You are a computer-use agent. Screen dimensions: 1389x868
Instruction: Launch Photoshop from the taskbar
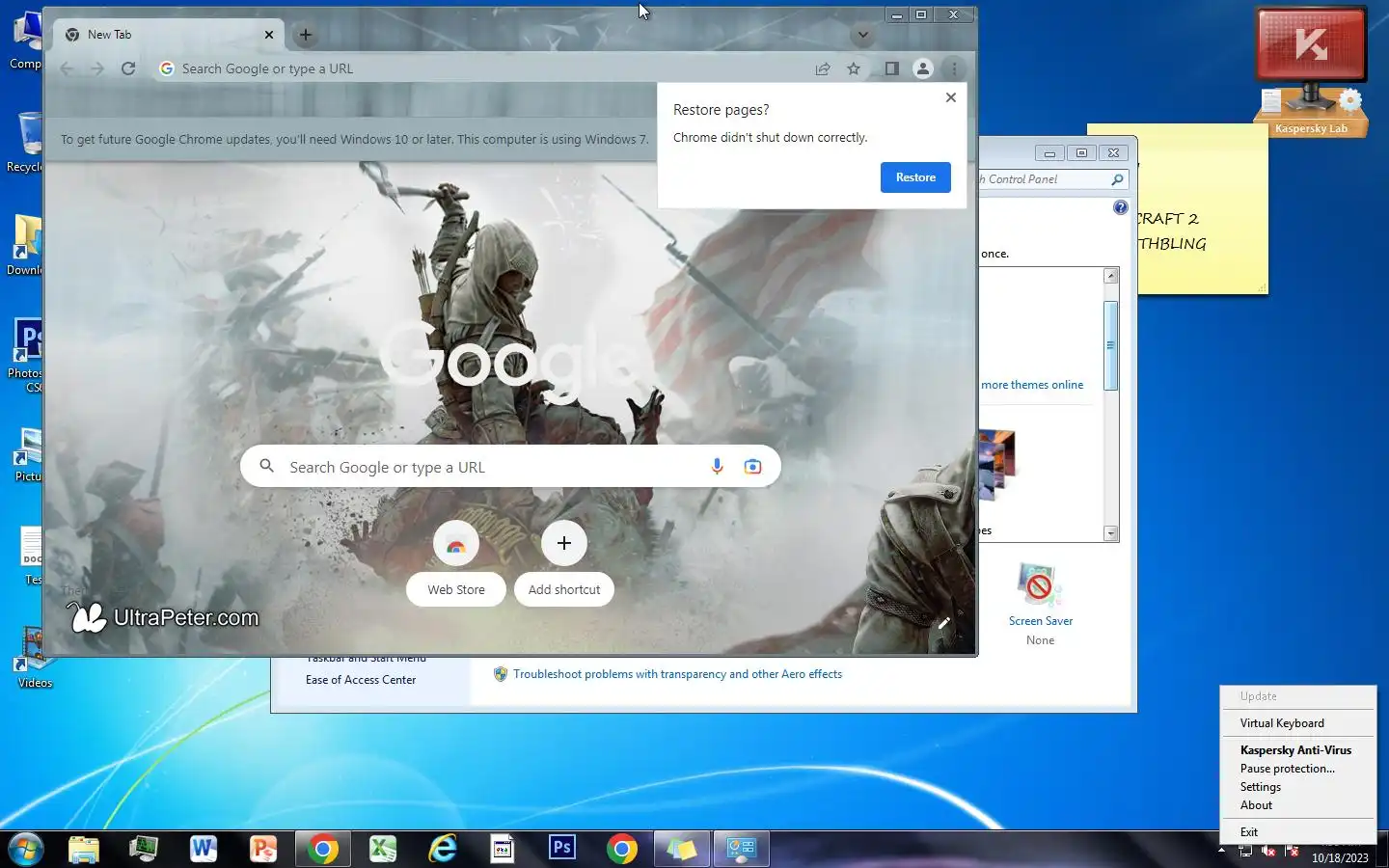(x=562, y=849)
